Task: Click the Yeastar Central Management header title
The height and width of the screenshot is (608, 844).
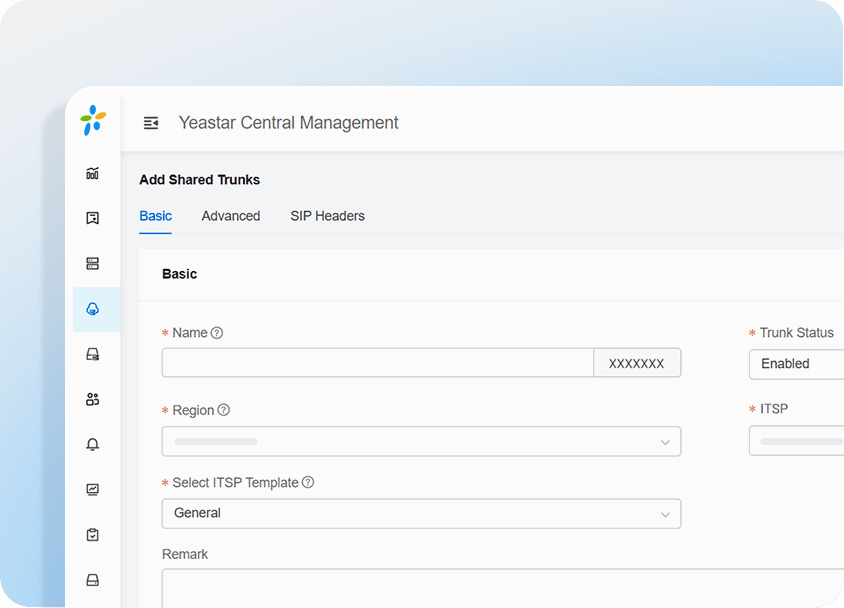Action: [x=289, y=123]
